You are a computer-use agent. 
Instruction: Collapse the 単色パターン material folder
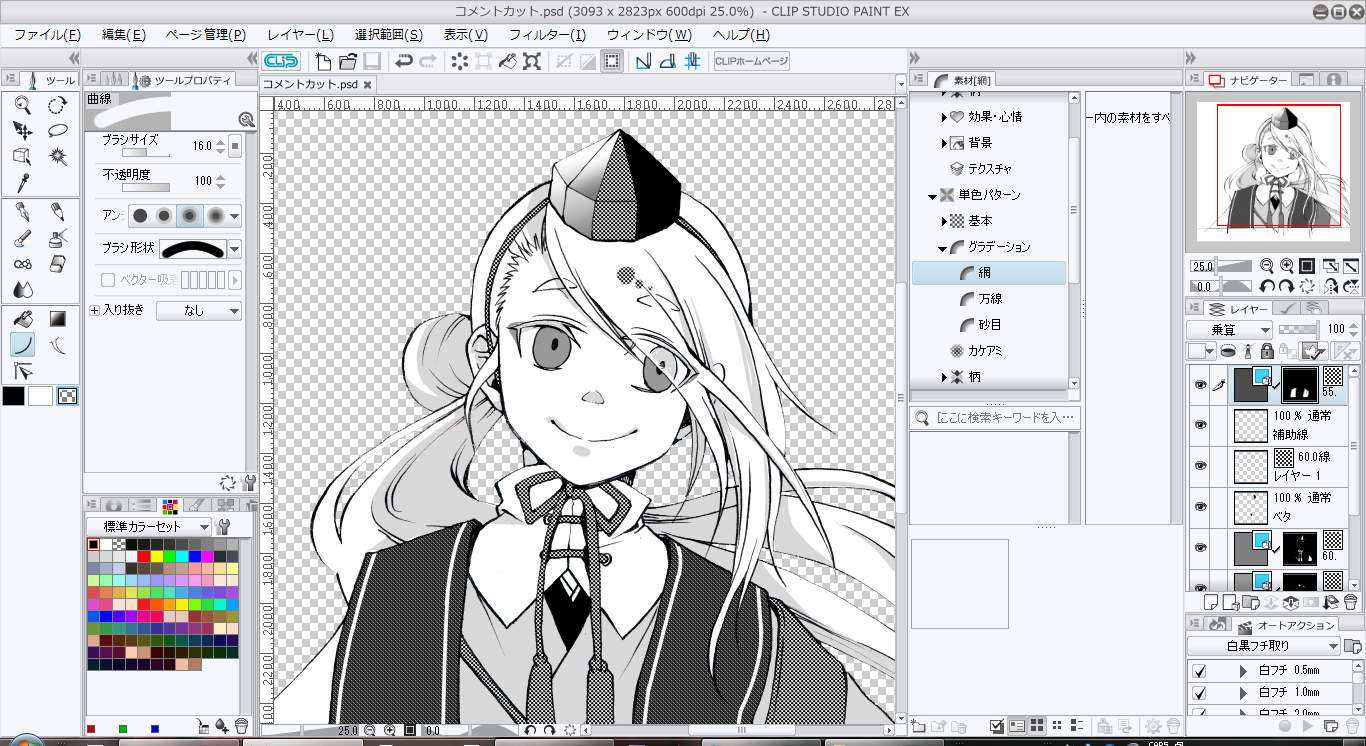pos(932,195)
